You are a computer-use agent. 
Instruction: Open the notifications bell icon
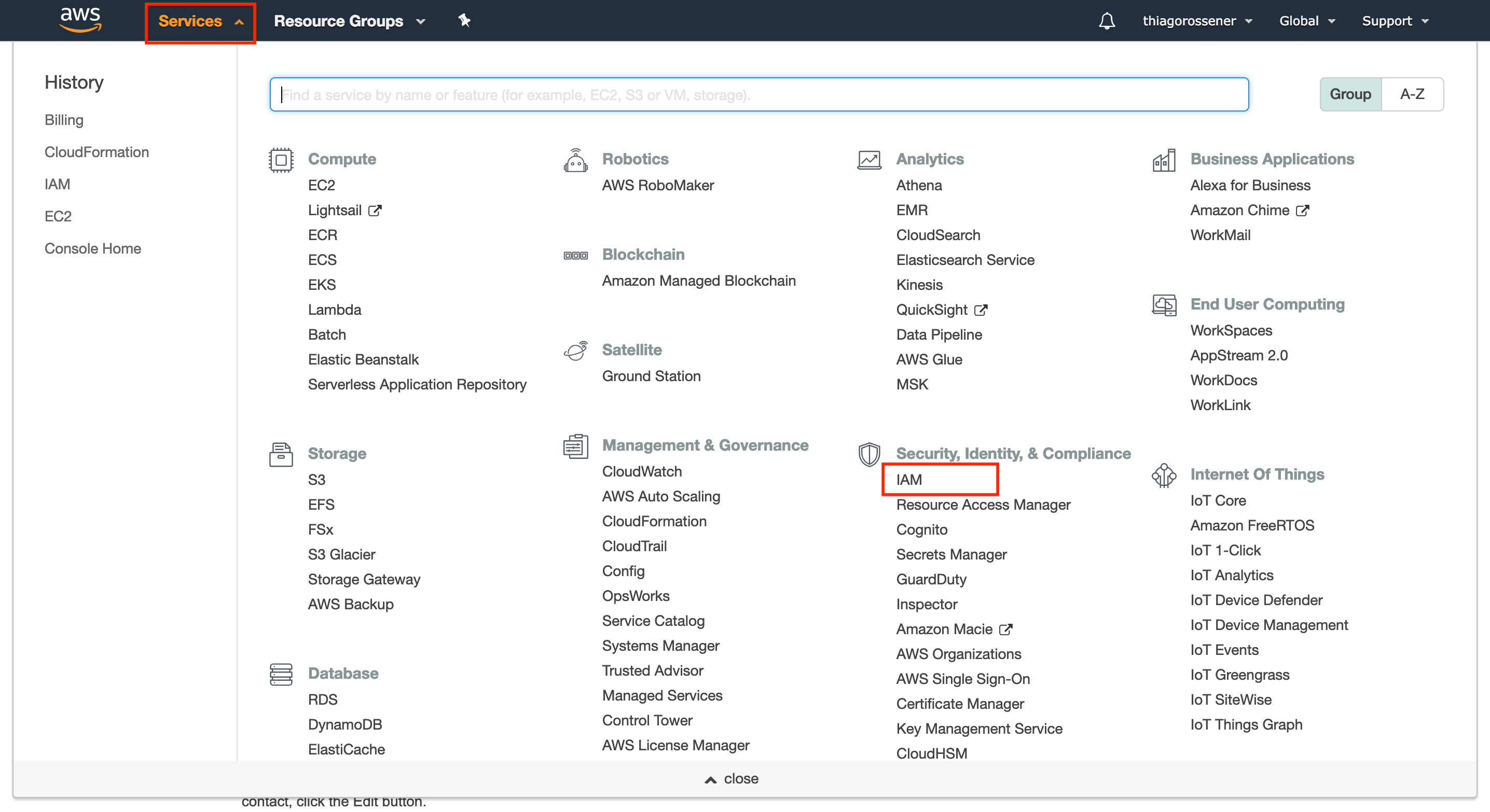[1107, 21]
